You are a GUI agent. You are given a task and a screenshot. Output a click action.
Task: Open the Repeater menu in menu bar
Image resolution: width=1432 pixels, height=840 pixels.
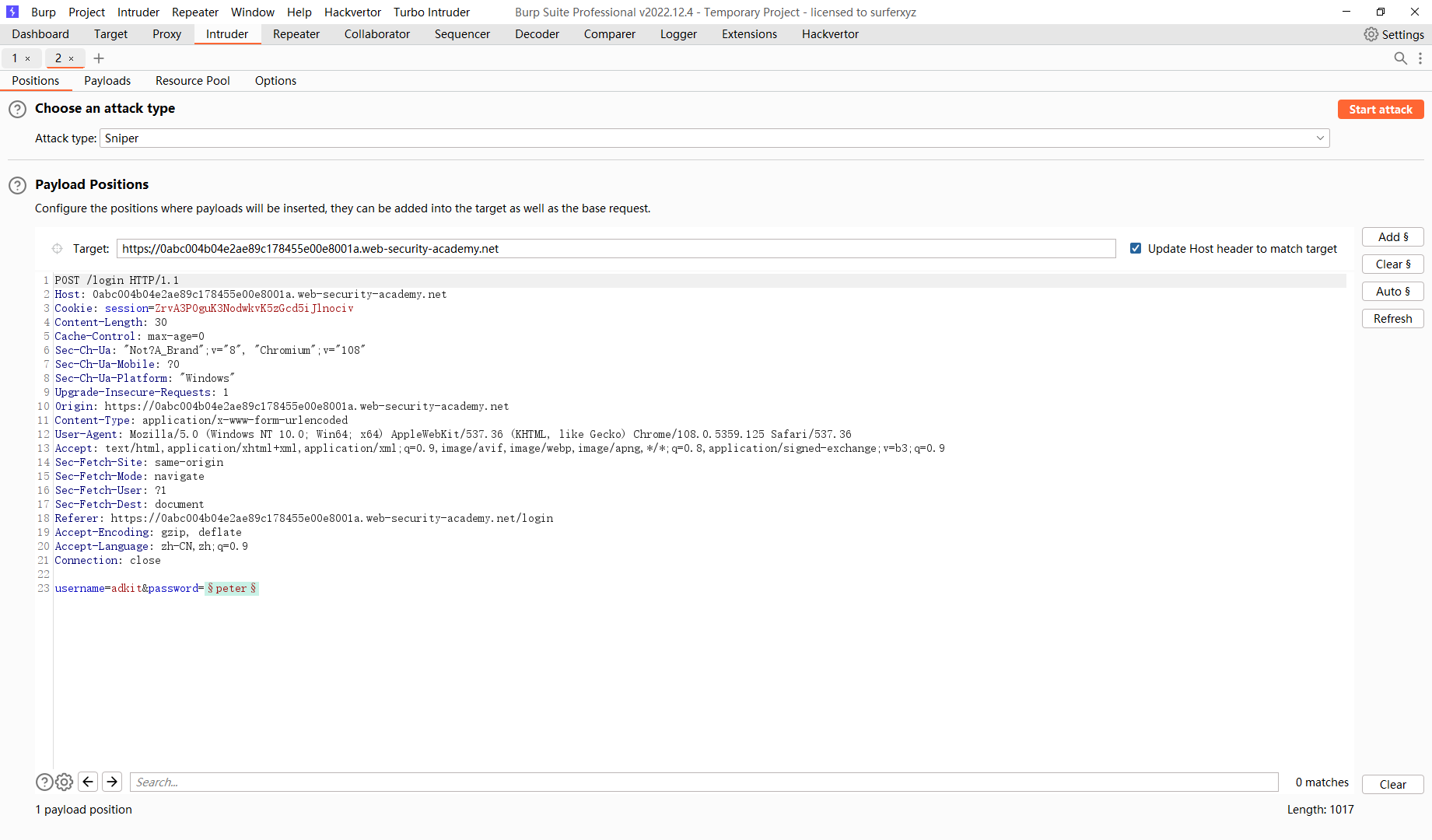coord(195,12)
